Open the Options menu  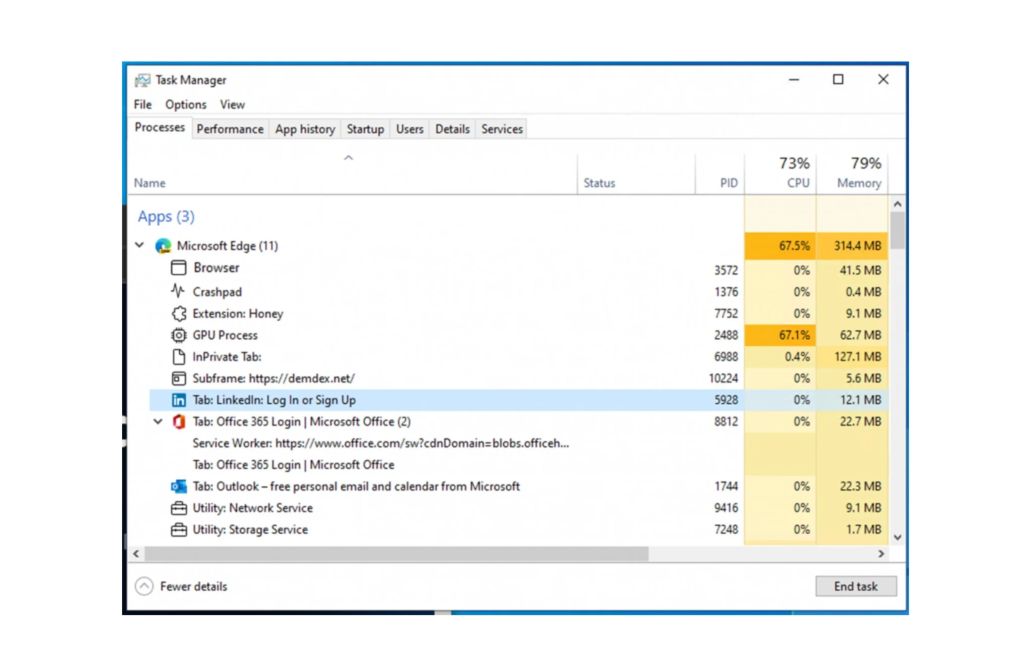[185, 104]
